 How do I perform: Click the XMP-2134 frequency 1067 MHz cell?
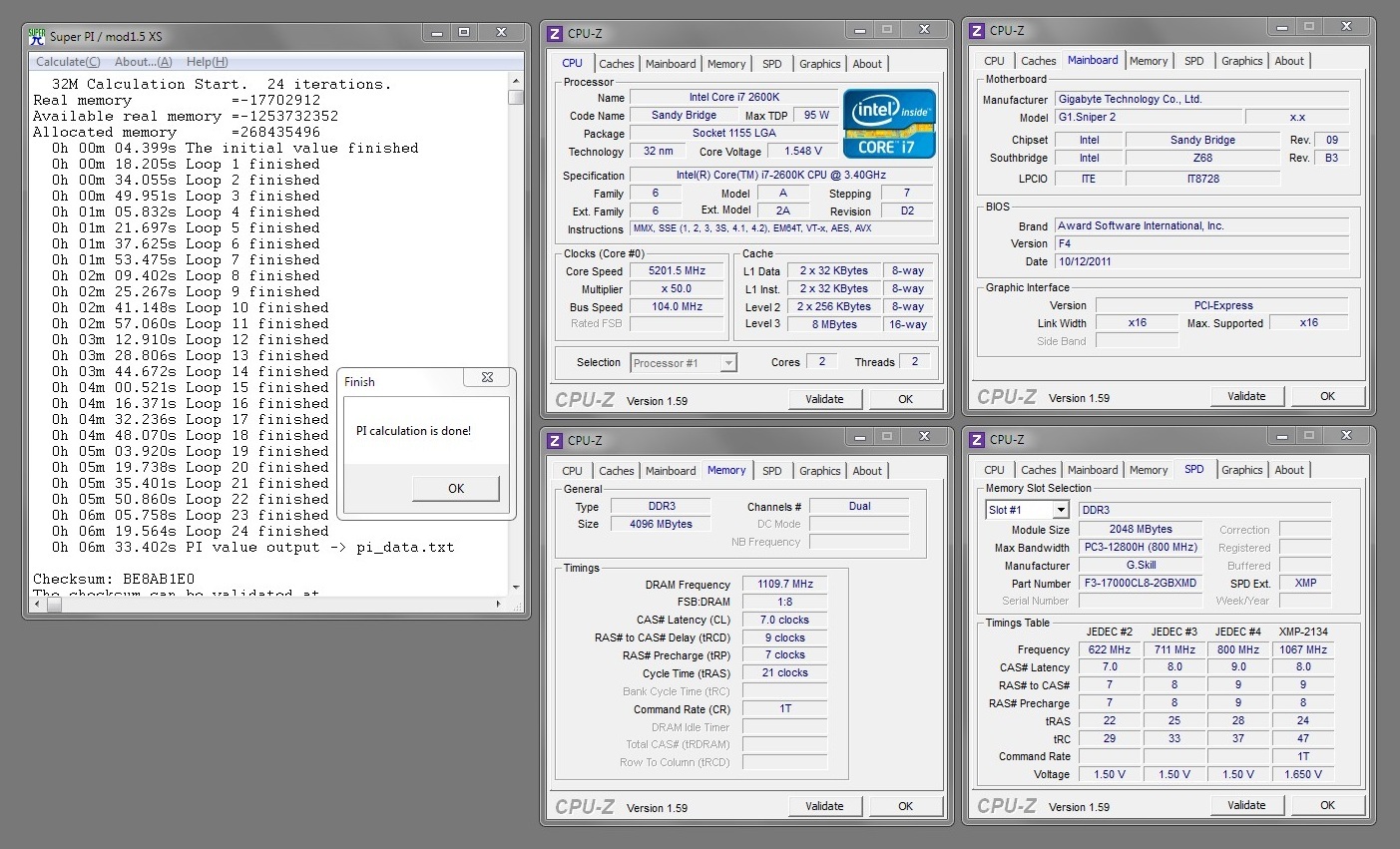(x=1303, y=649)
